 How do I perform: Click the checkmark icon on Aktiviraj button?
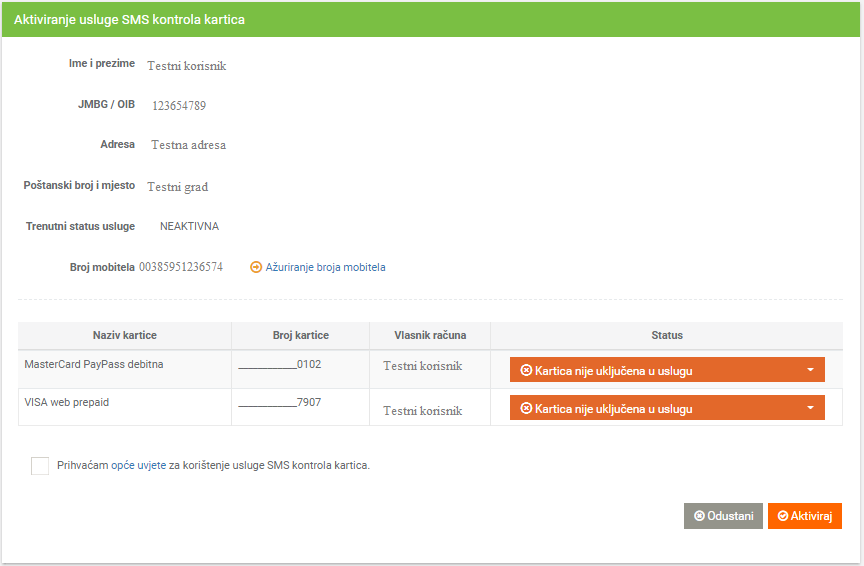pyautogui.click(x=783, y=516)
